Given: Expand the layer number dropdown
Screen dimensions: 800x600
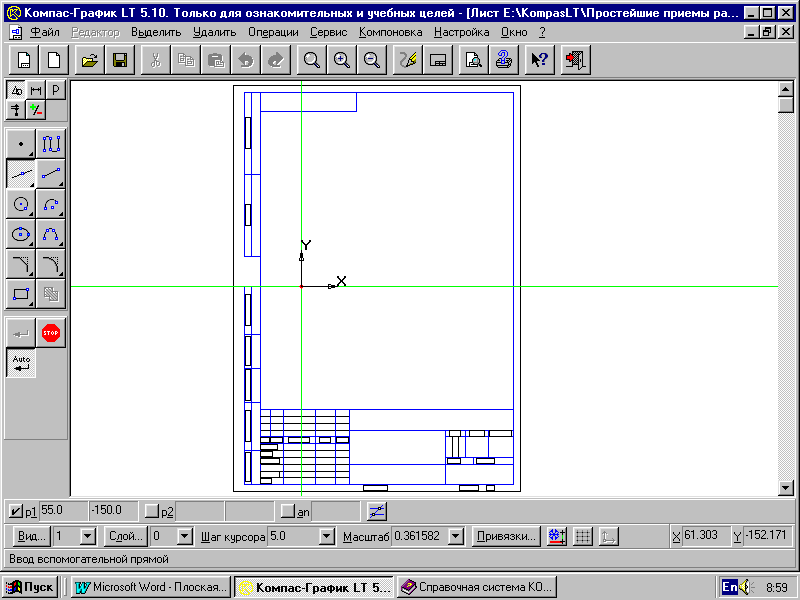Looking at the screenshot, I should click(185, 536).
